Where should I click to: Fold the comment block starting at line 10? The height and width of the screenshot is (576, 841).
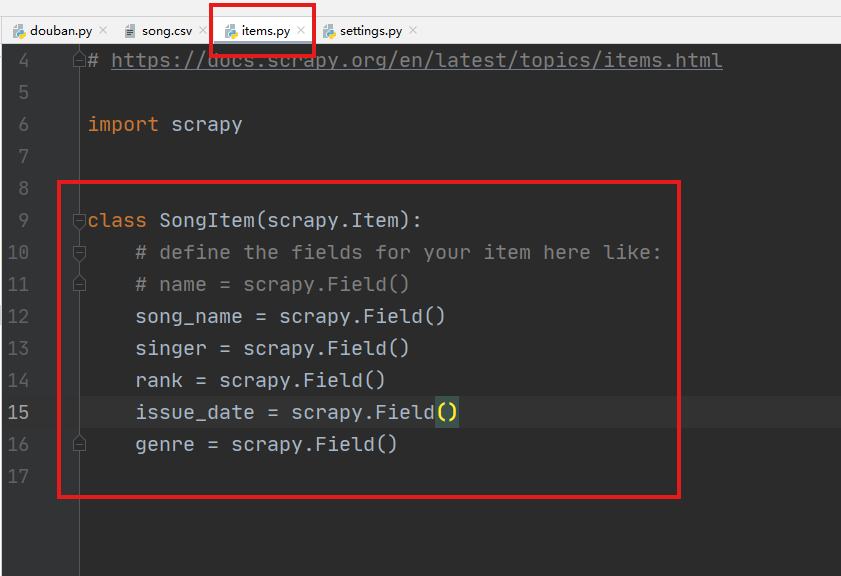click(79, 252)
